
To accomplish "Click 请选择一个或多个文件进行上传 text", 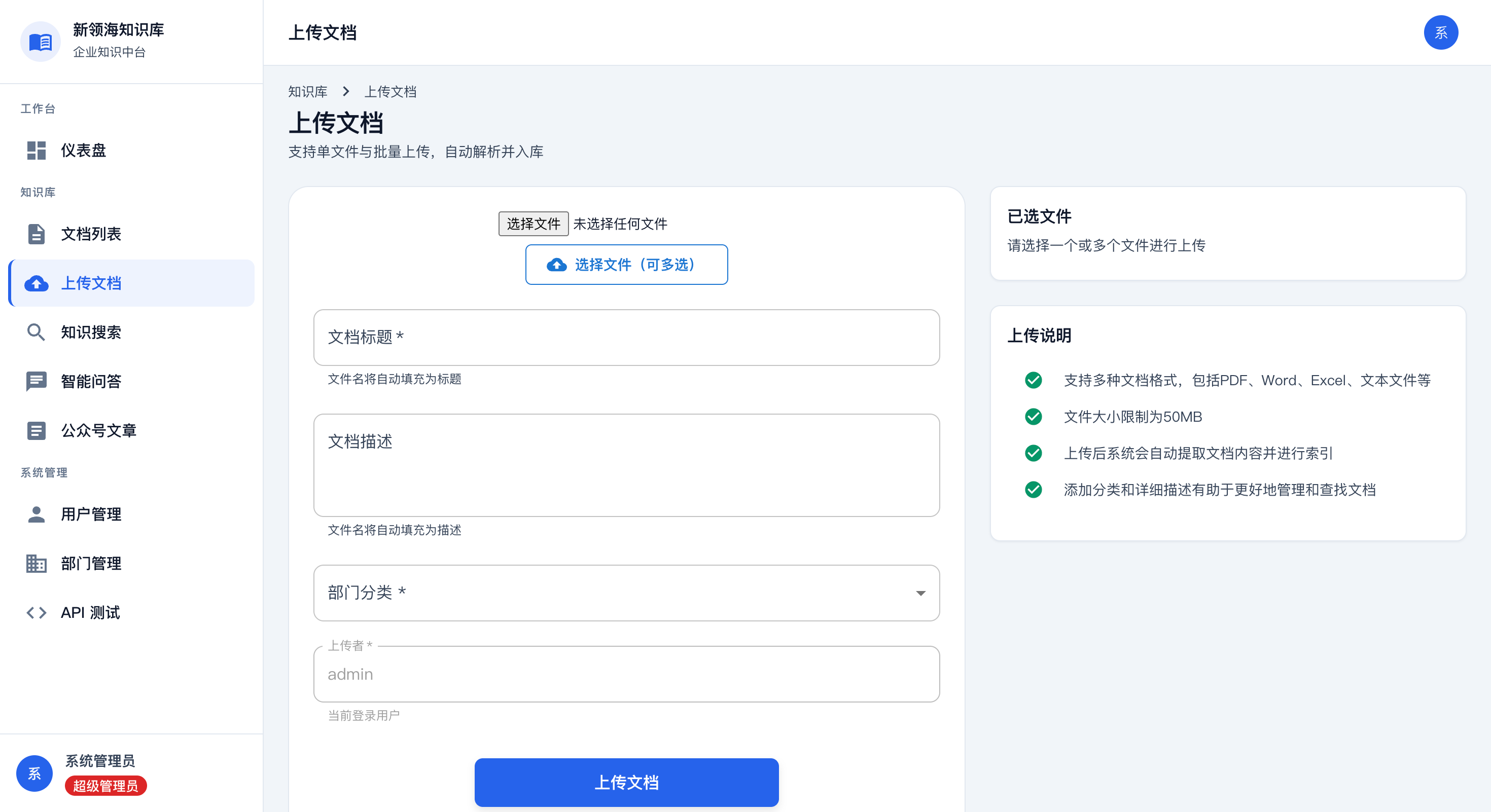I will (x=1106, y=245).
